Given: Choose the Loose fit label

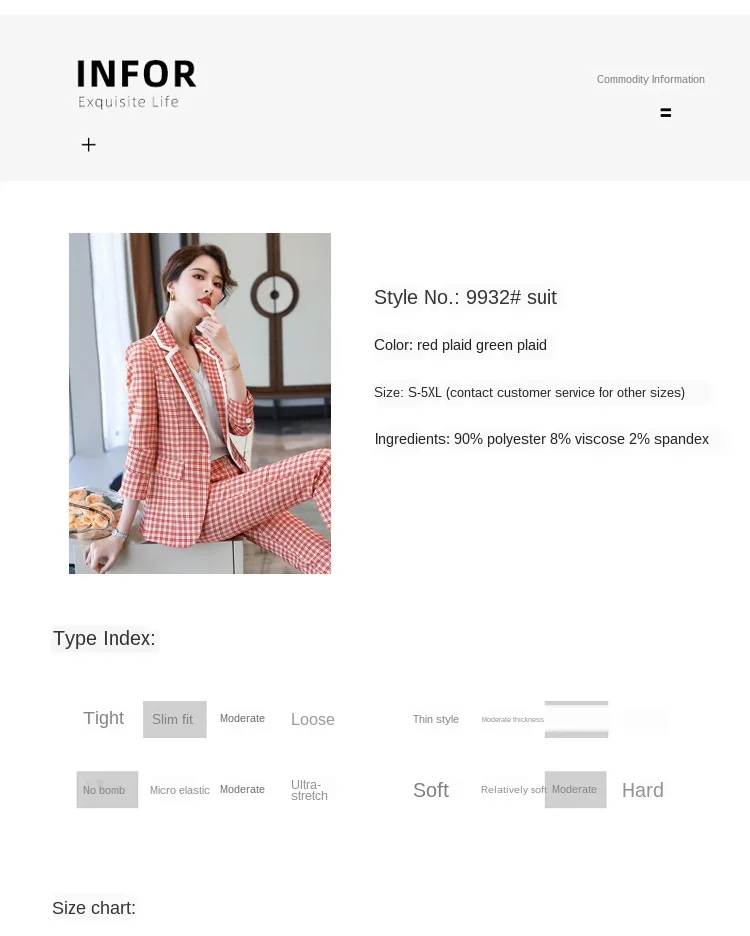Looking at the screenshot, I should [312, 719].
